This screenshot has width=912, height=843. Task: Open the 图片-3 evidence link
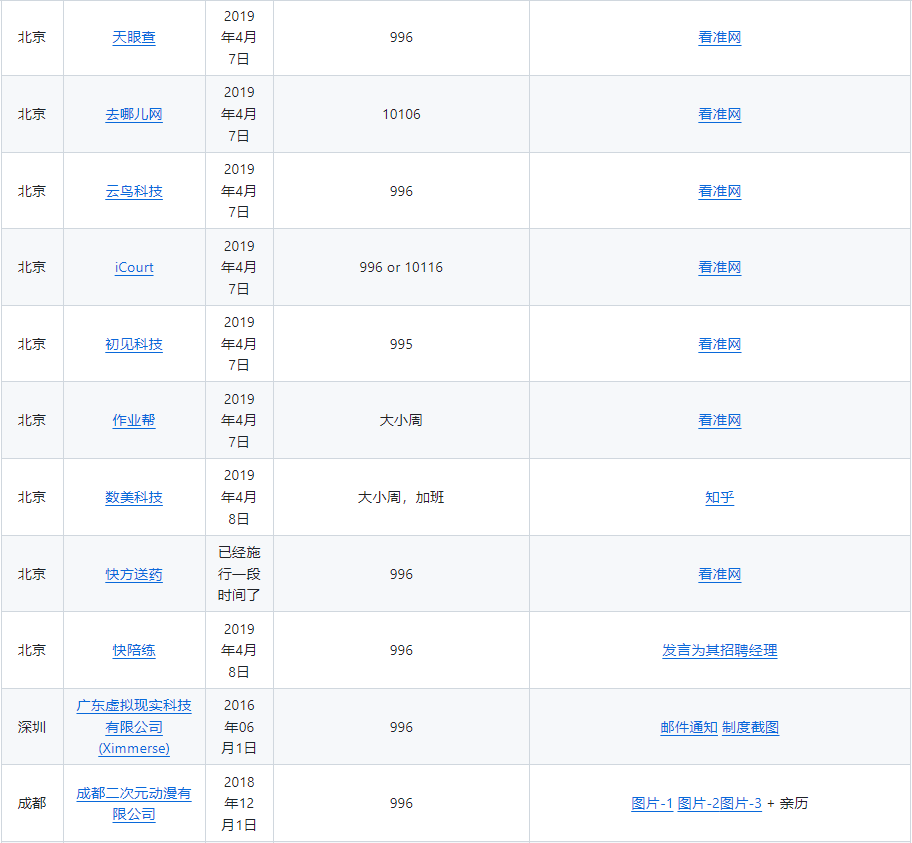point(741,803)
